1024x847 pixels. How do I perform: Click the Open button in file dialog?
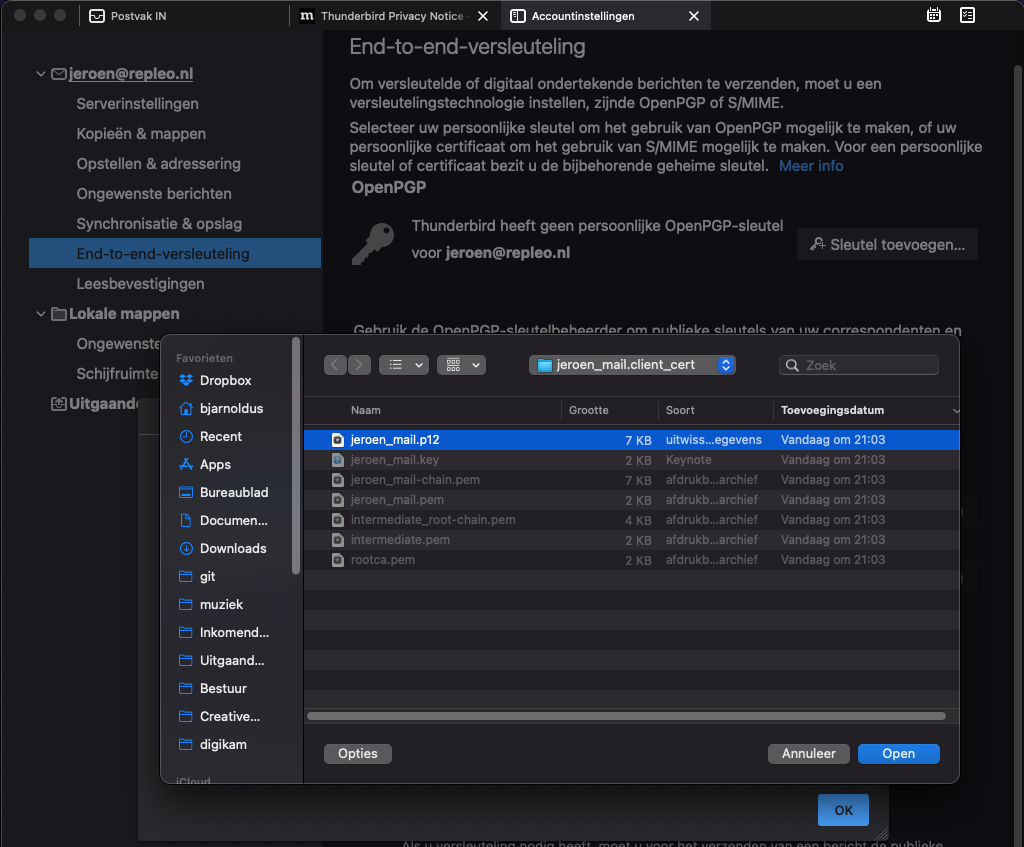click(x=899, y=754)
